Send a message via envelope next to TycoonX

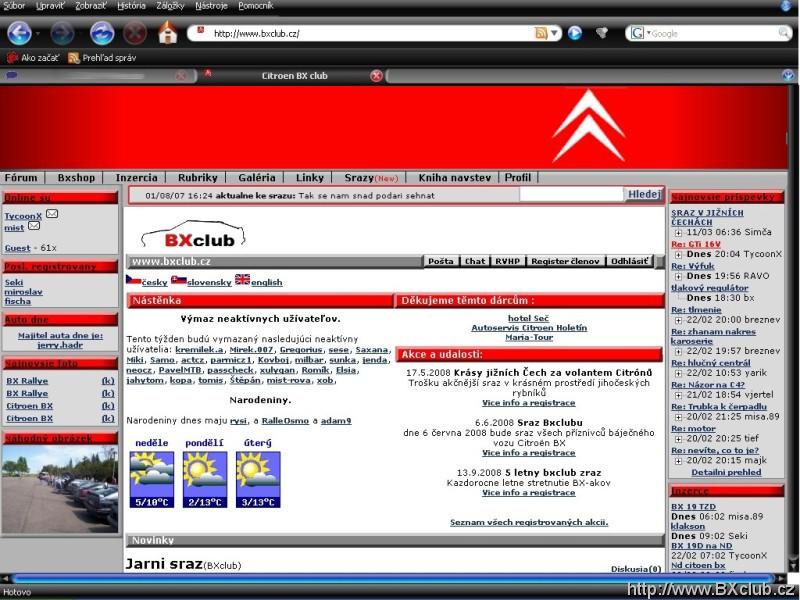(52, 214)
